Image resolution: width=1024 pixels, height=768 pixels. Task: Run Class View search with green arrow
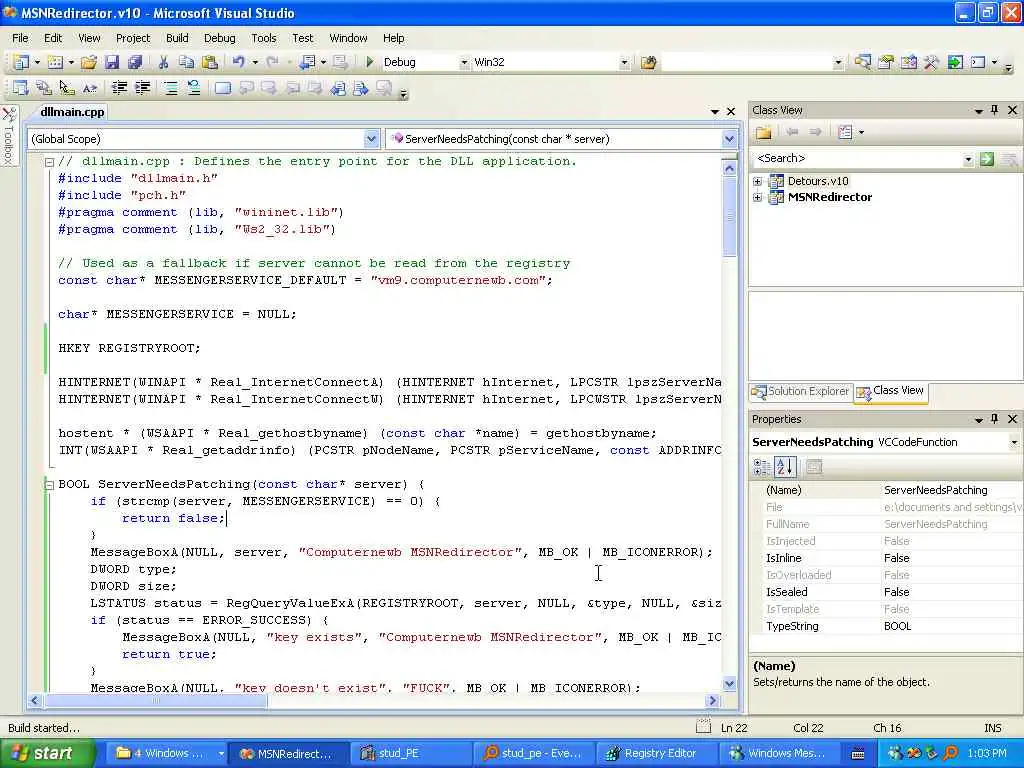click(987, 159)
